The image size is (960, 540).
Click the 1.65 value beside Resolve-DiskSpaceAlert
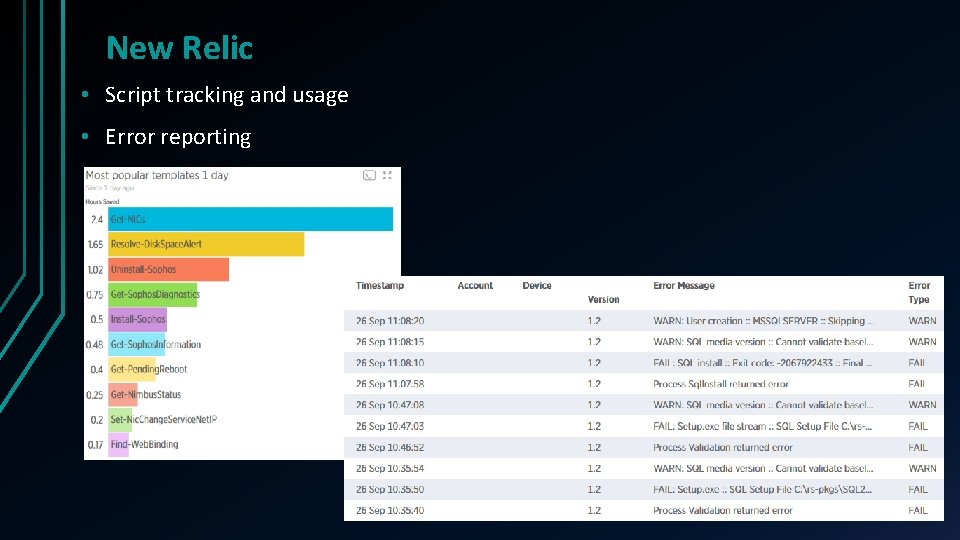[x=95, y=244]
